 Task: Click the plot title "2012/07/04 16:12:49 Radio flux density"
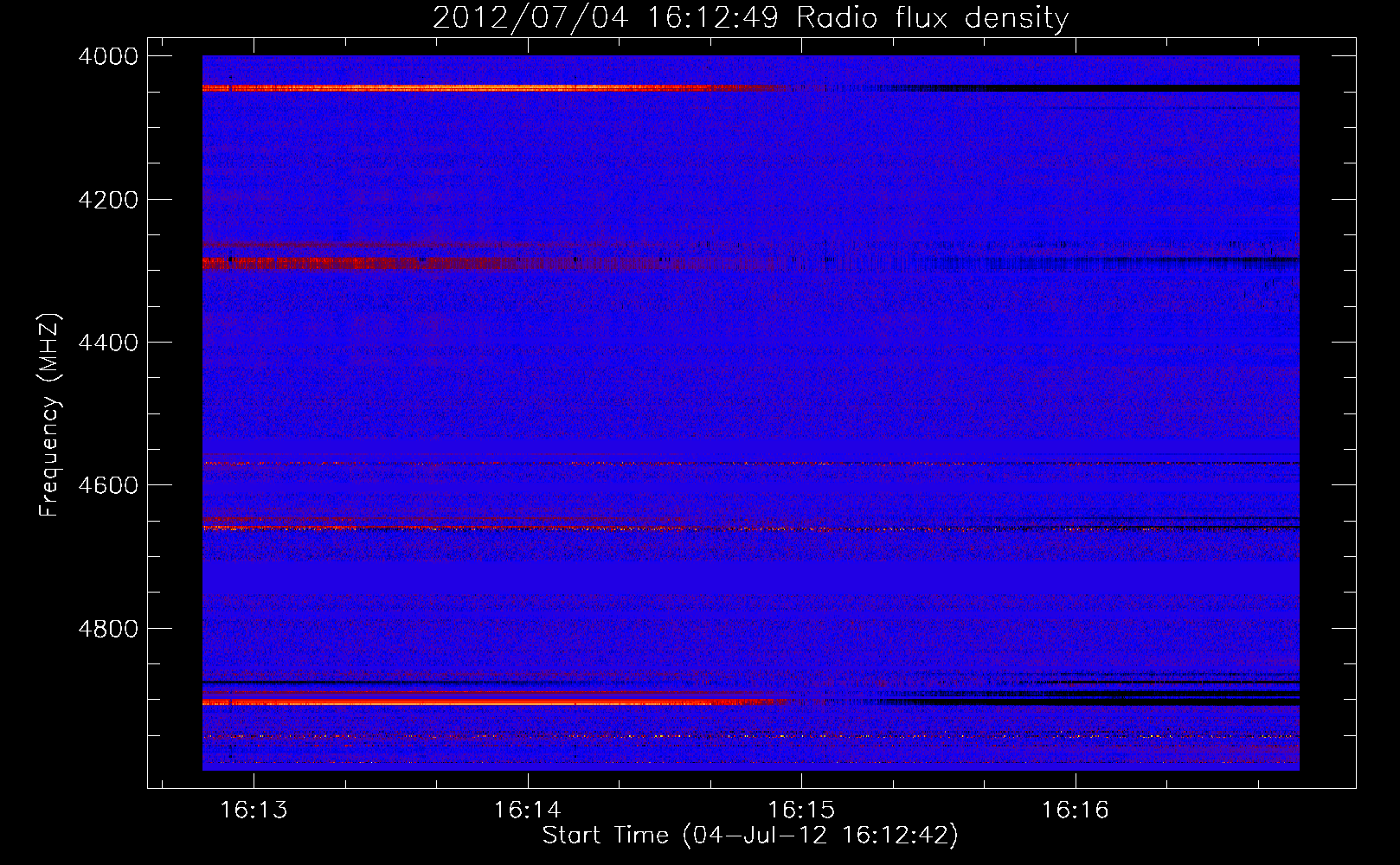(x=750, y=17)
